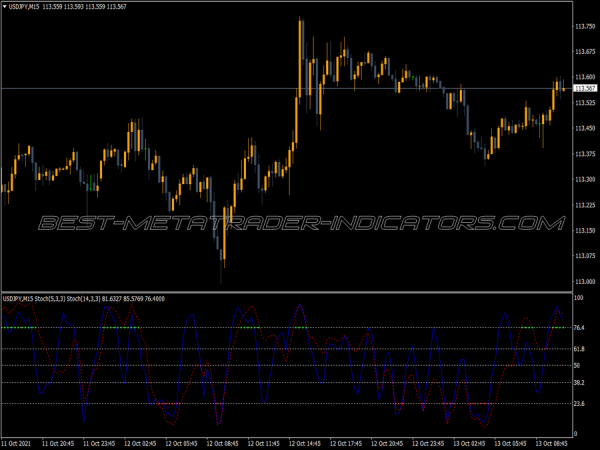This screenshot has height=450, width=600.
Task: Click the 0 level on stochastic scale
Action: point(576,434)
